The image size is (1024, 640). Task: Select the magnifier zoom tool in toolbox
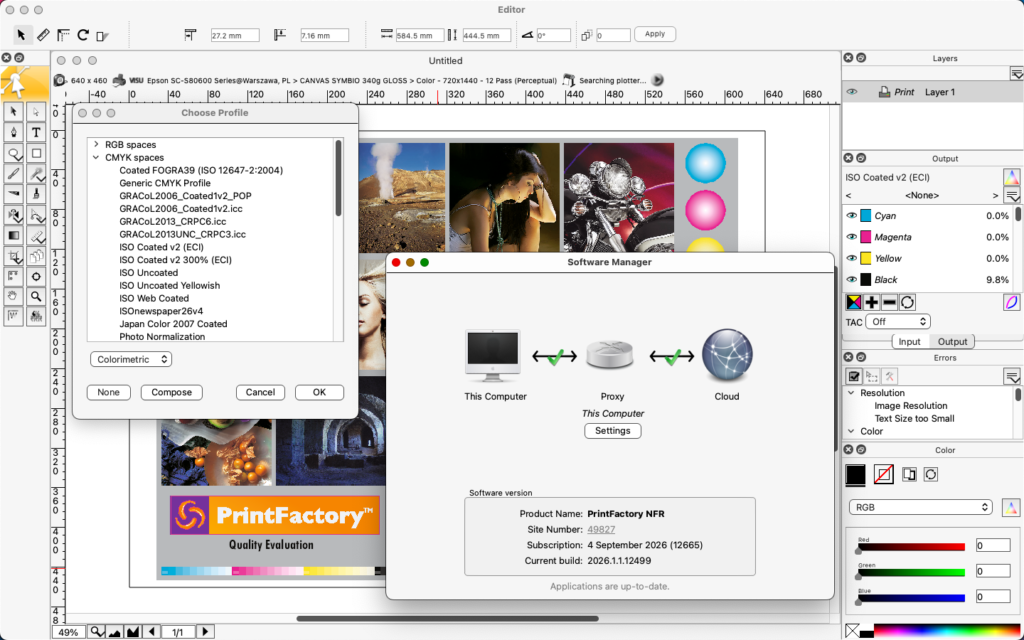(36, 296)
